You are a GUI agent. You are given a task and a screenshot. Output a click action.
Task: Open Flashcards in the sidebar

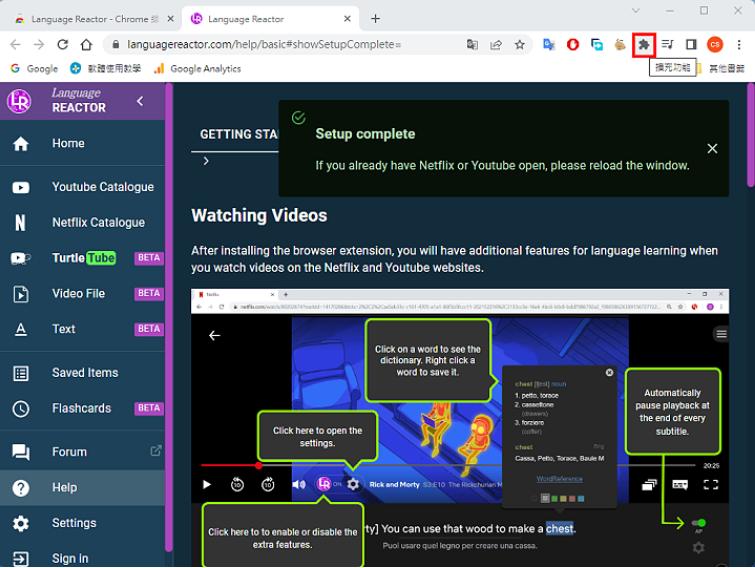coord(82,409)
